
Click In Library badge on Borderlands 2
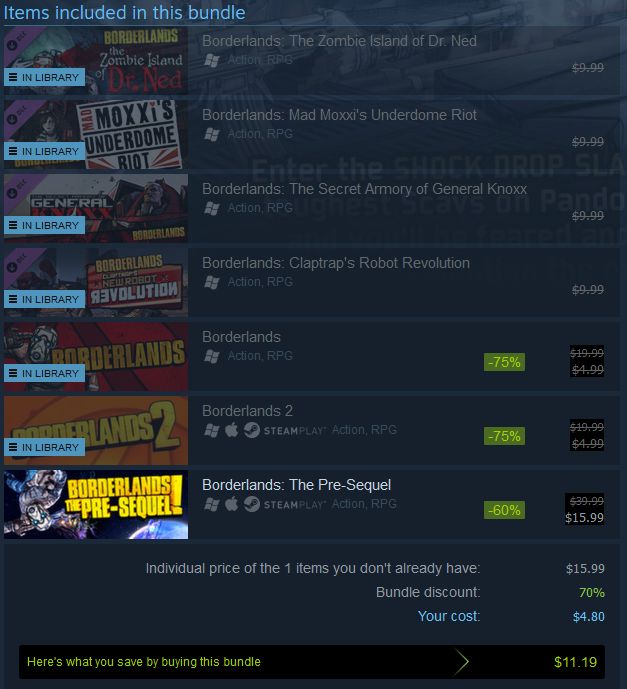pos(44,447)
